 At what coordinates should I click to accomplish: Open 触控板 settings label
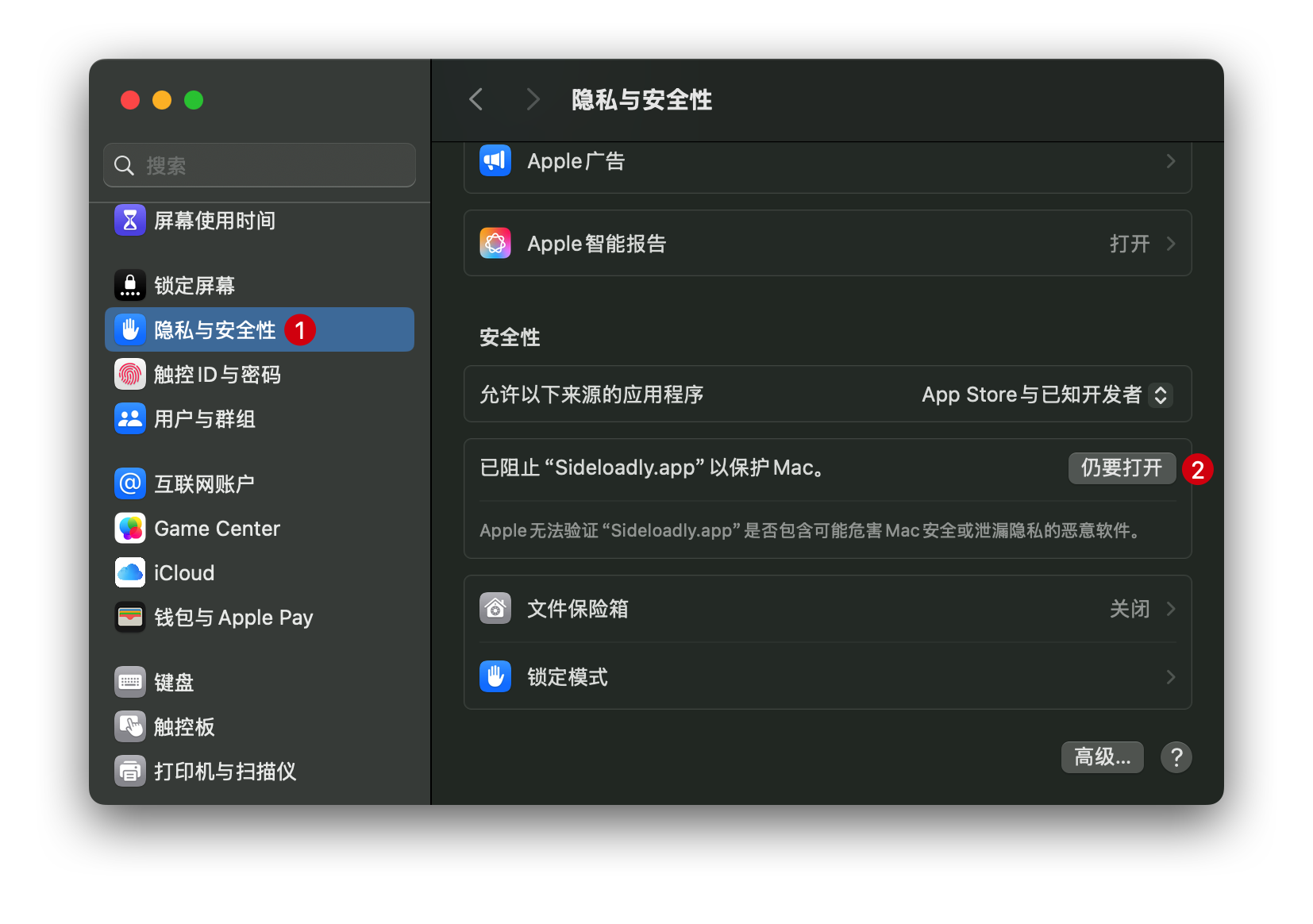point(184,727)
